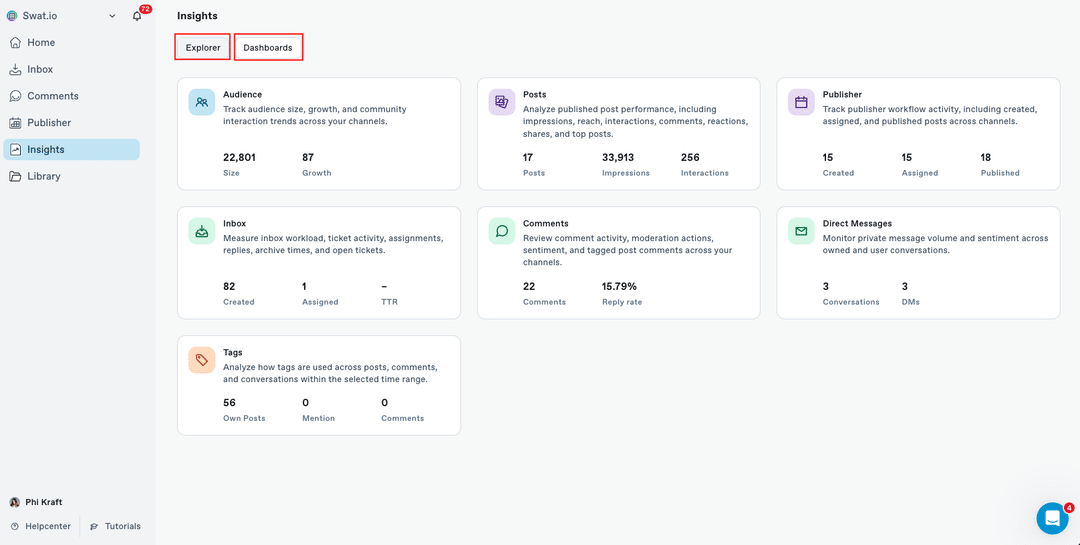The height and width of the screenshot is (545, 1080).
Task: Open the Tutorials link
Action: click(123, 526)
